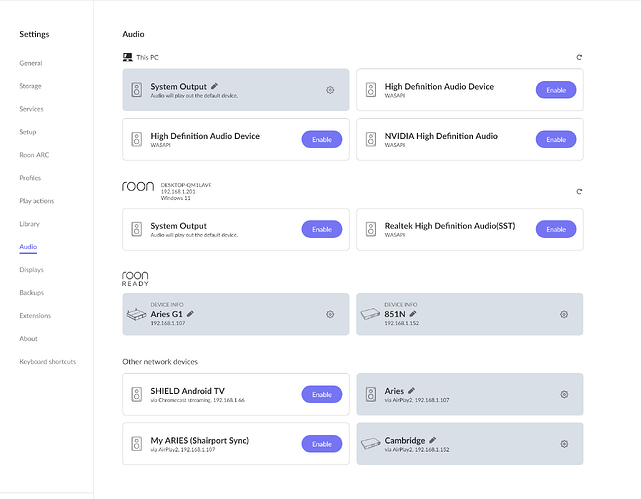
Task: Enable Realtek High Definition Audio(SST)
Action: [x=556, y=229]
